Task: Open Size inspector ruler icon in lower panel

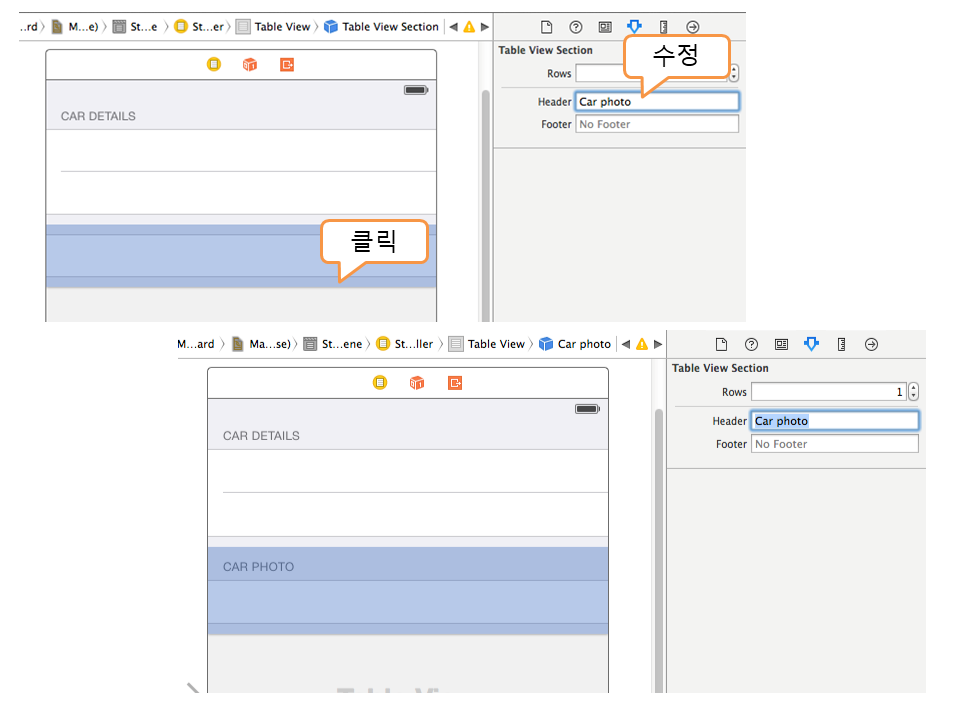Action: (841, 344)
